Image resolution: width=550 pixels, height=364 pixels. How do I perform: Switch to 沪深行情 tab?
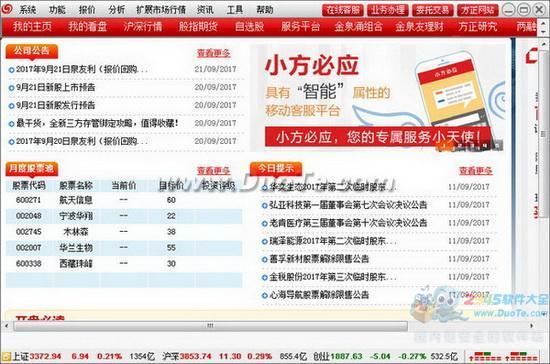coord(143,26)
